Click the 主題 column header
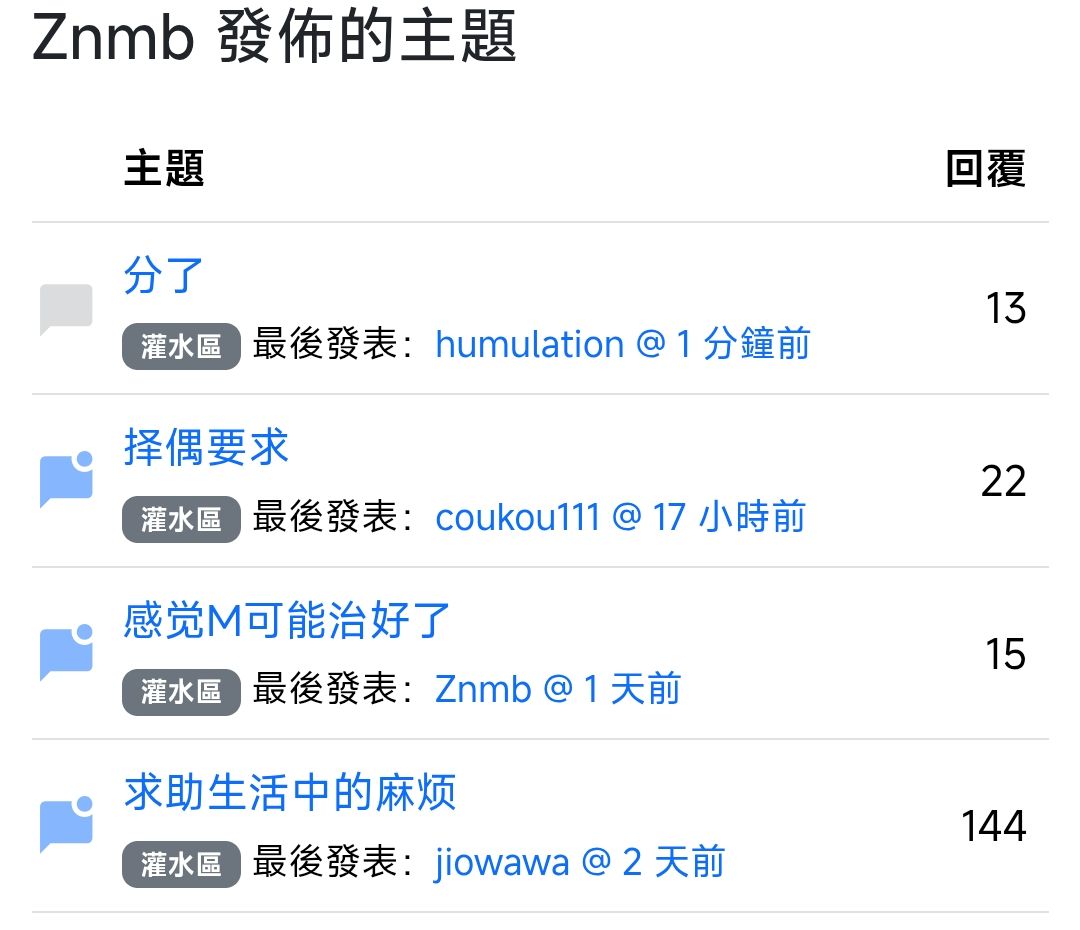Viewport: 1080px width, 930px height. pyautogui.click(x=164, y=169)
